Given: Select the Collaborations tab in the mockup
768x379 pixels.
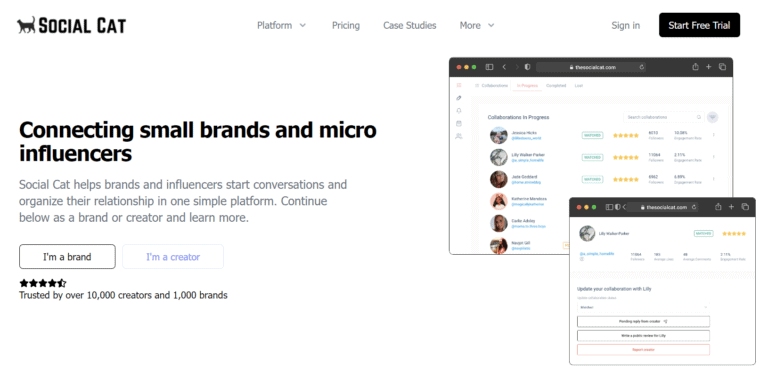Looking at the screenshot, I should [x=492, y=86].
